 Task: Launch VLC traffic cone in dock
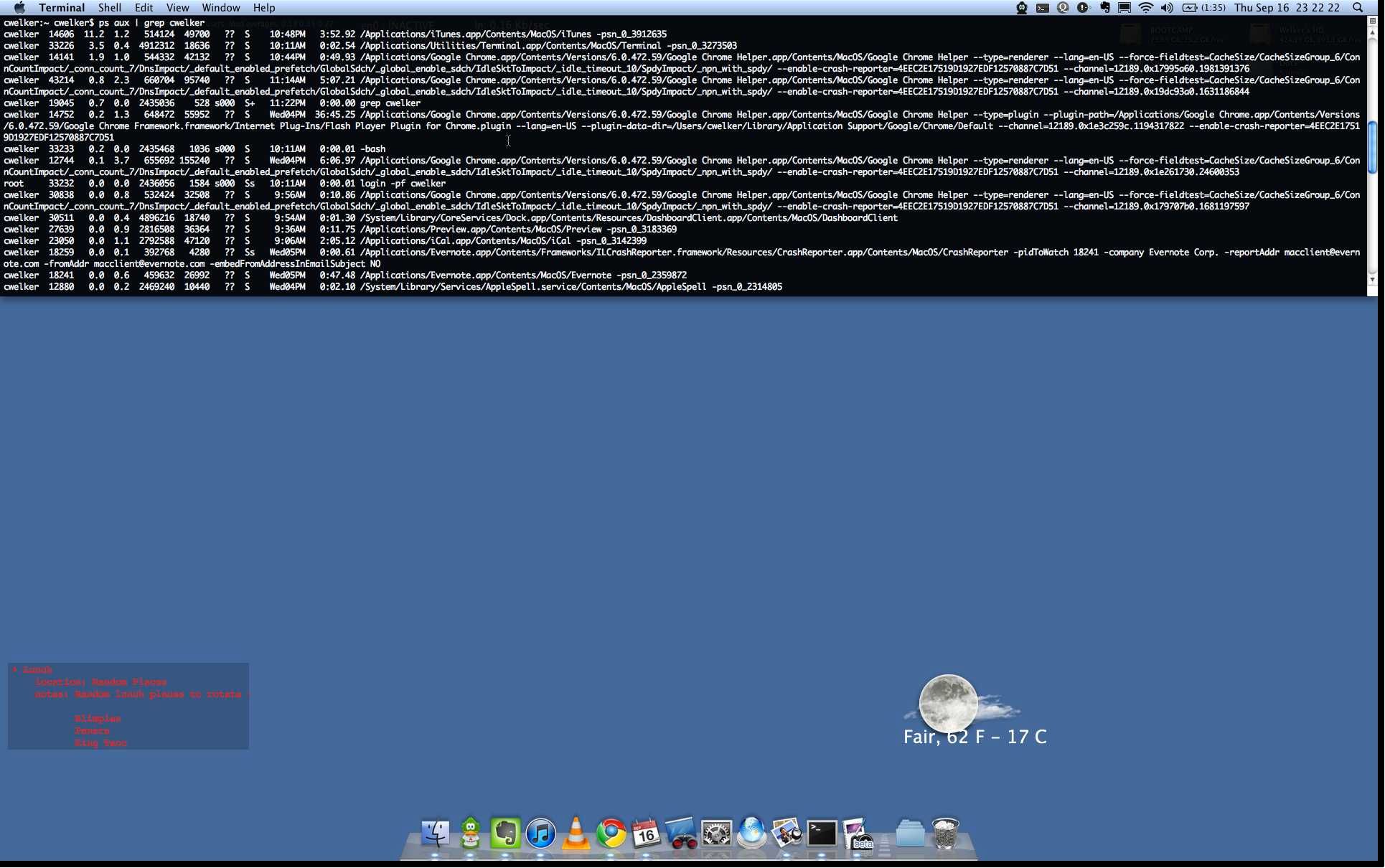tap(576, 834)
